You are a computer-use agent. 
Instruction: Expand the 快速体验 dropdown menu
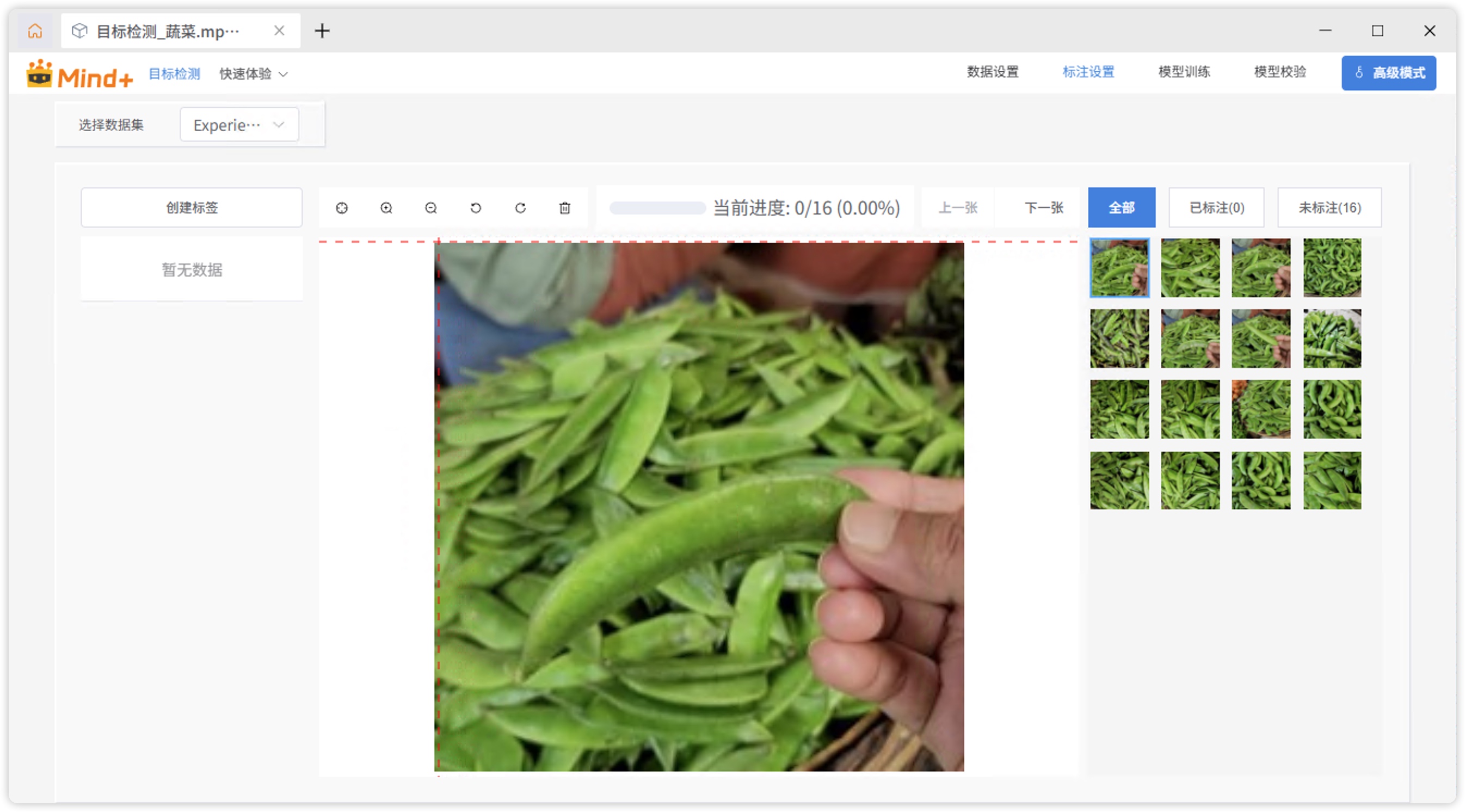[254, 74]
